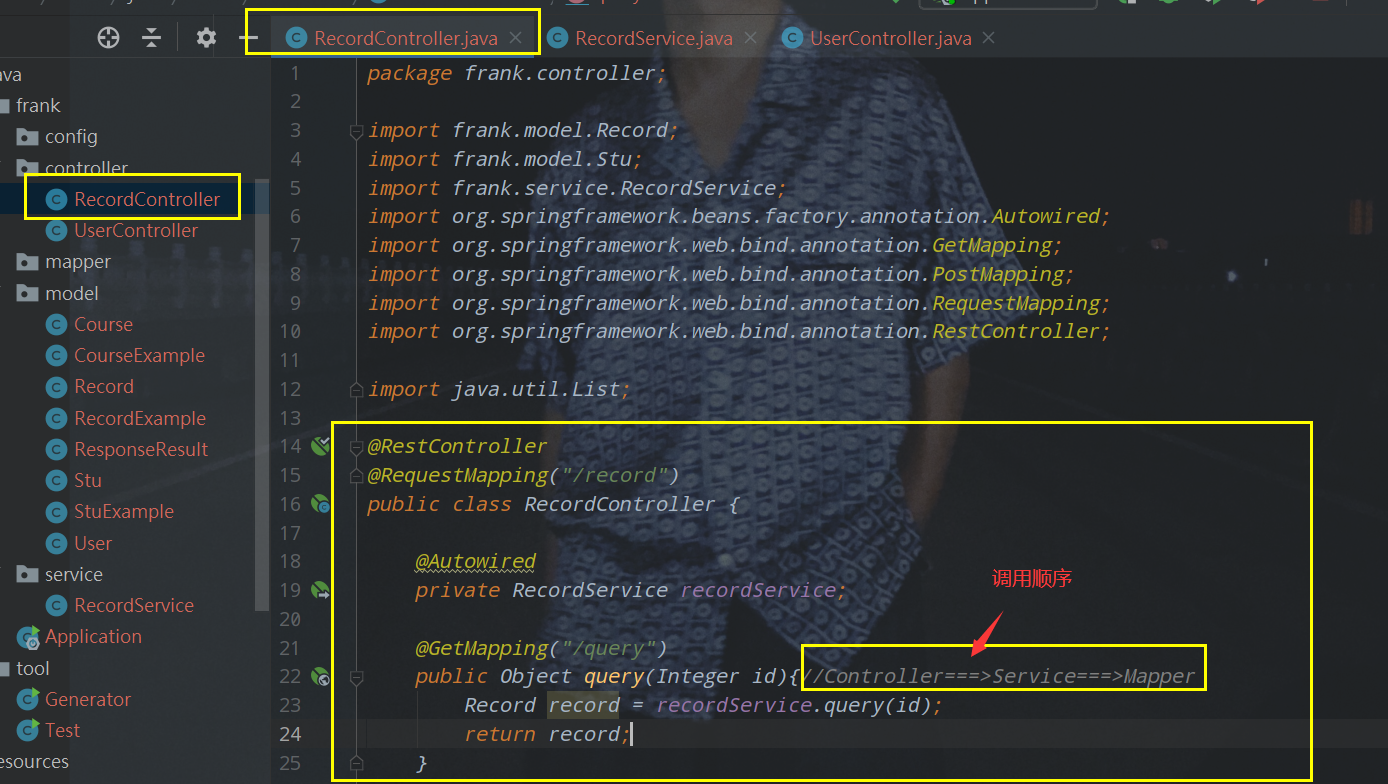Image resolution: width=1388 pixels, height=784 pixels.
Task: Close the RecordController.java tab
Action: [x=516, y=38]
